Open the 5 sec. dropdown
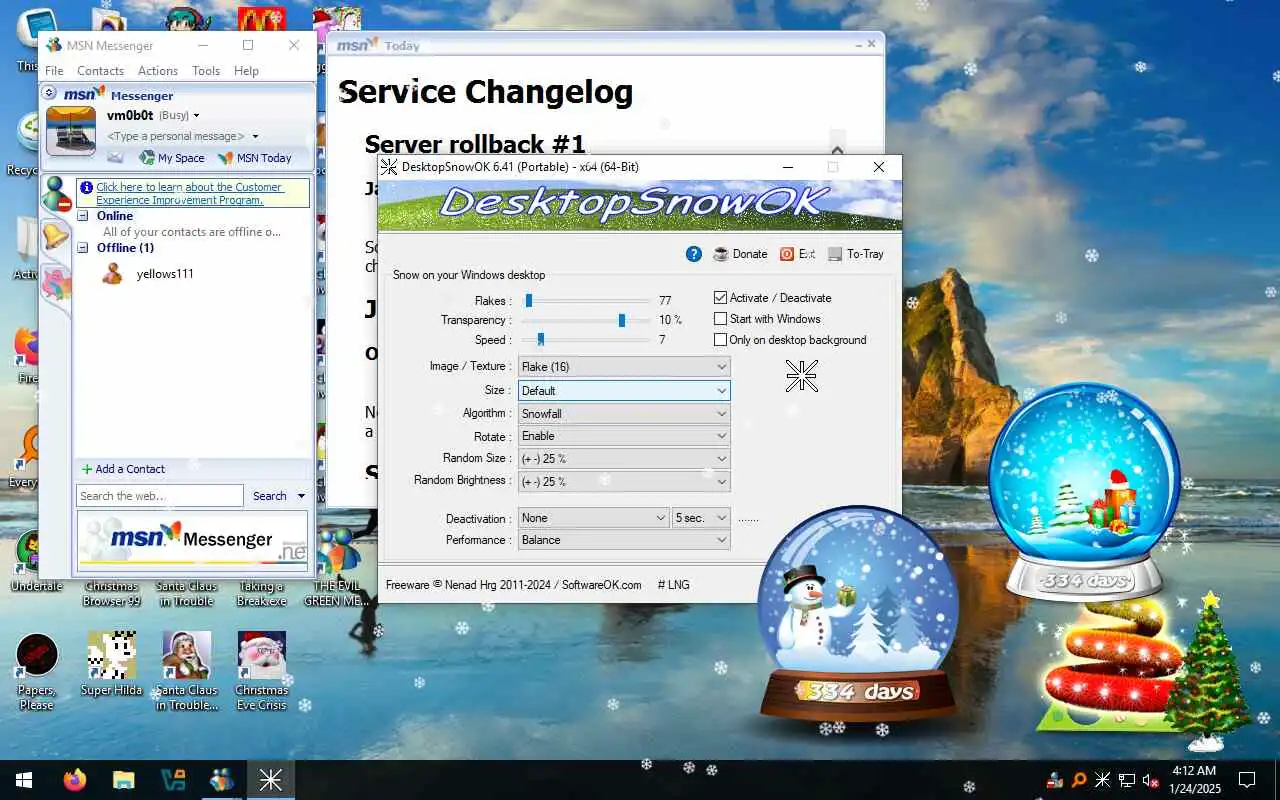Screen dimensions: 1280x800 pos(701,518)
